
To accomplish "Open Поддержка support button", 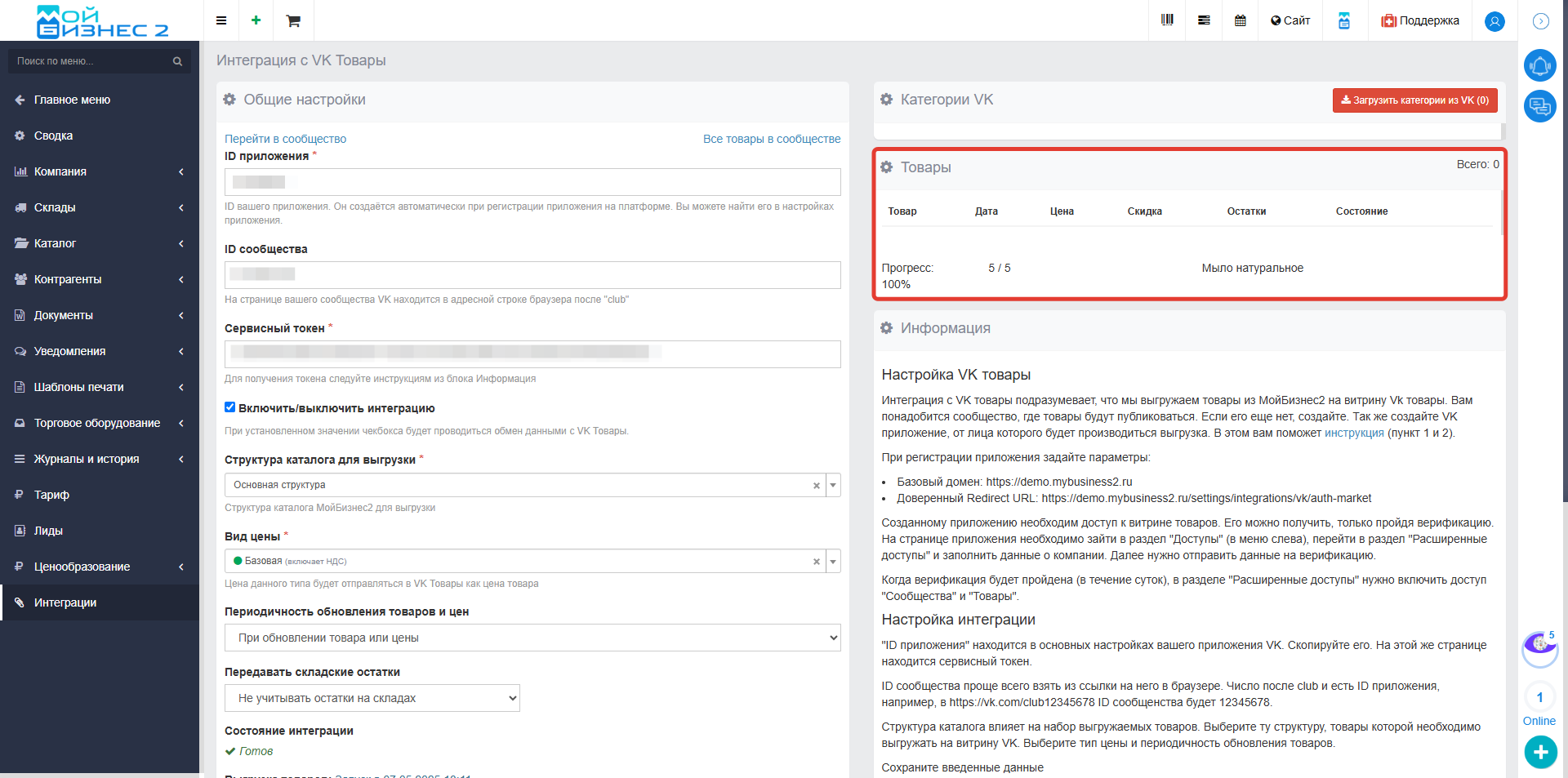I will (x=1420, y=20).
